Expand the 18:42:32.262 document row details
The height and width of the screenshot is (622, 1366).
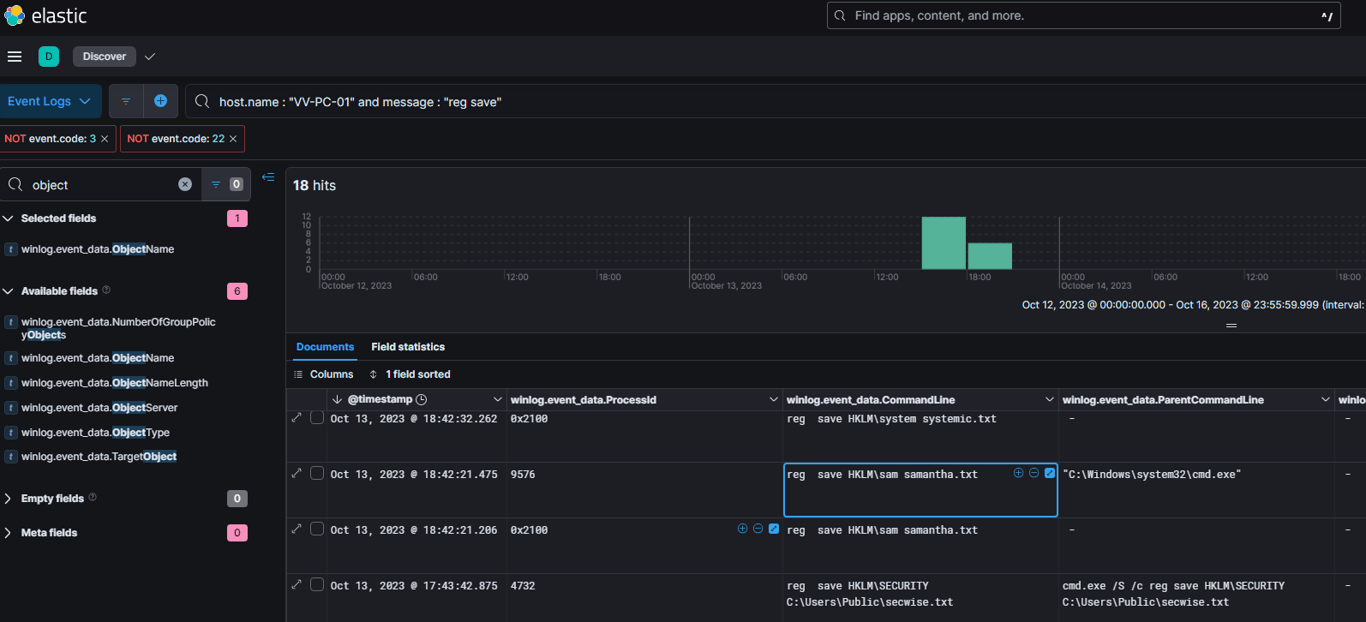point(296,418)
